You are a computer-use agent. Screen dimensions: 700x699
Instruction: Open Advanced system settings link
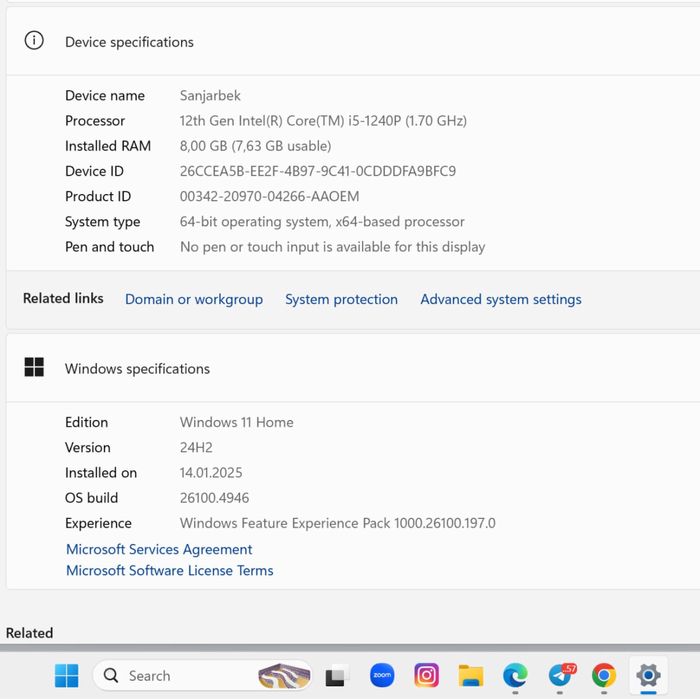500,299
